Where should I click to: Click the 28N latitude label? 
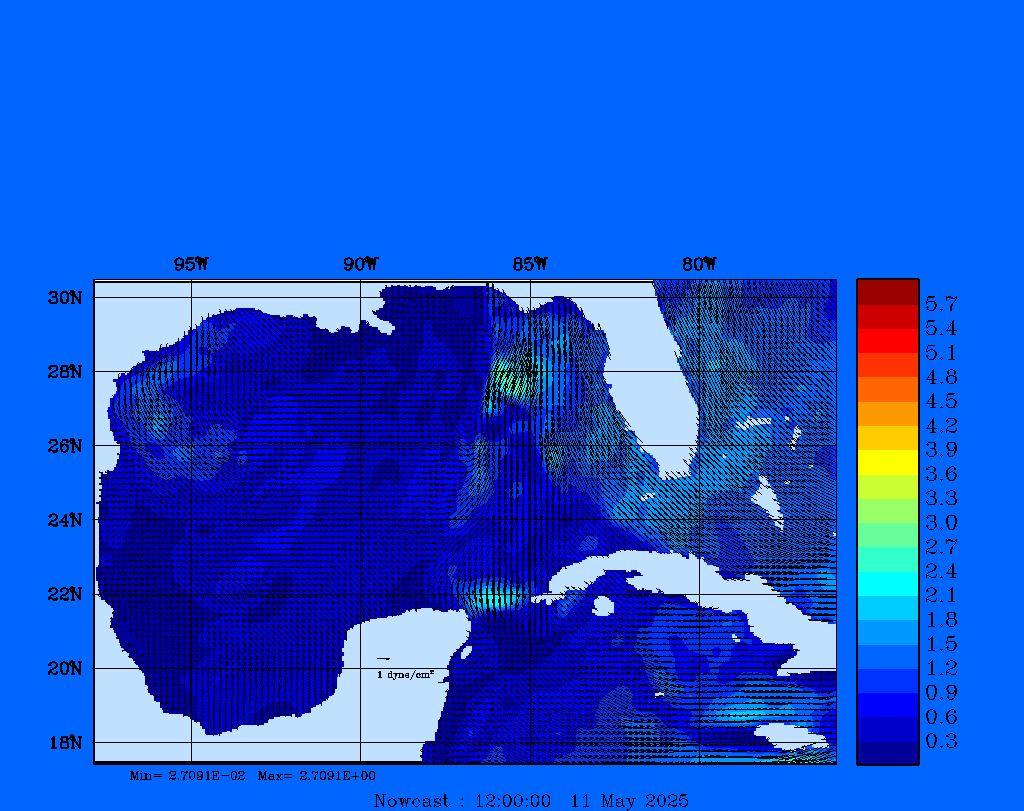[65, 372]
